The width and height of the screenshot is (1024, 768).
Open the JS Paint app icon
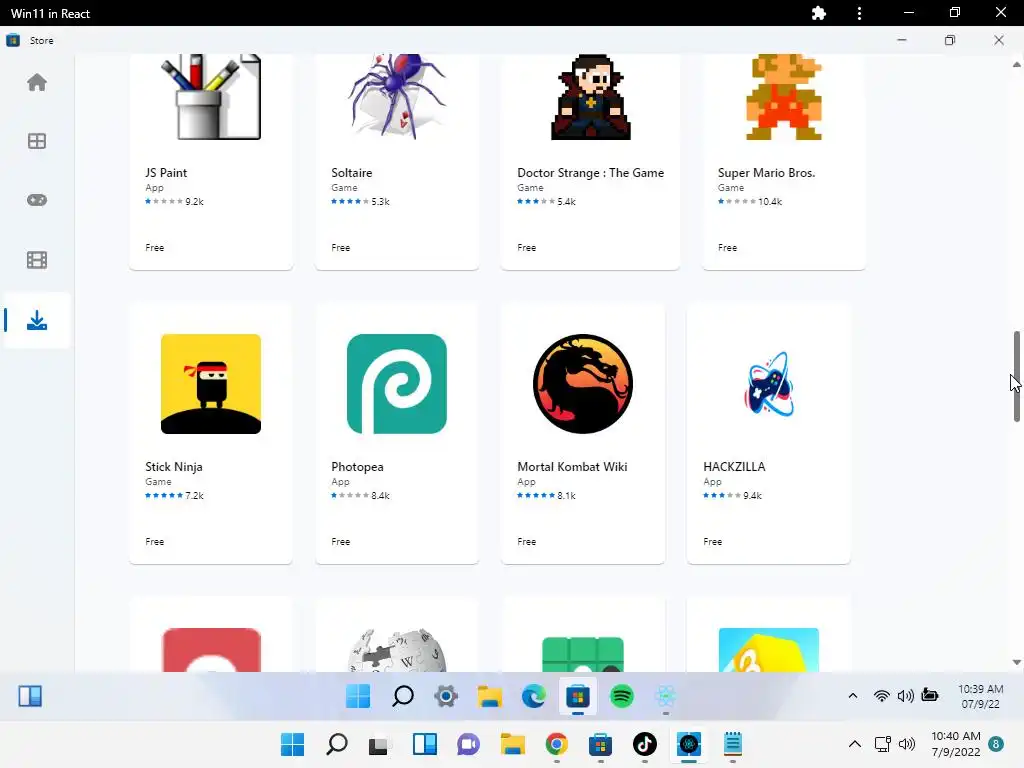click(211, 97)
